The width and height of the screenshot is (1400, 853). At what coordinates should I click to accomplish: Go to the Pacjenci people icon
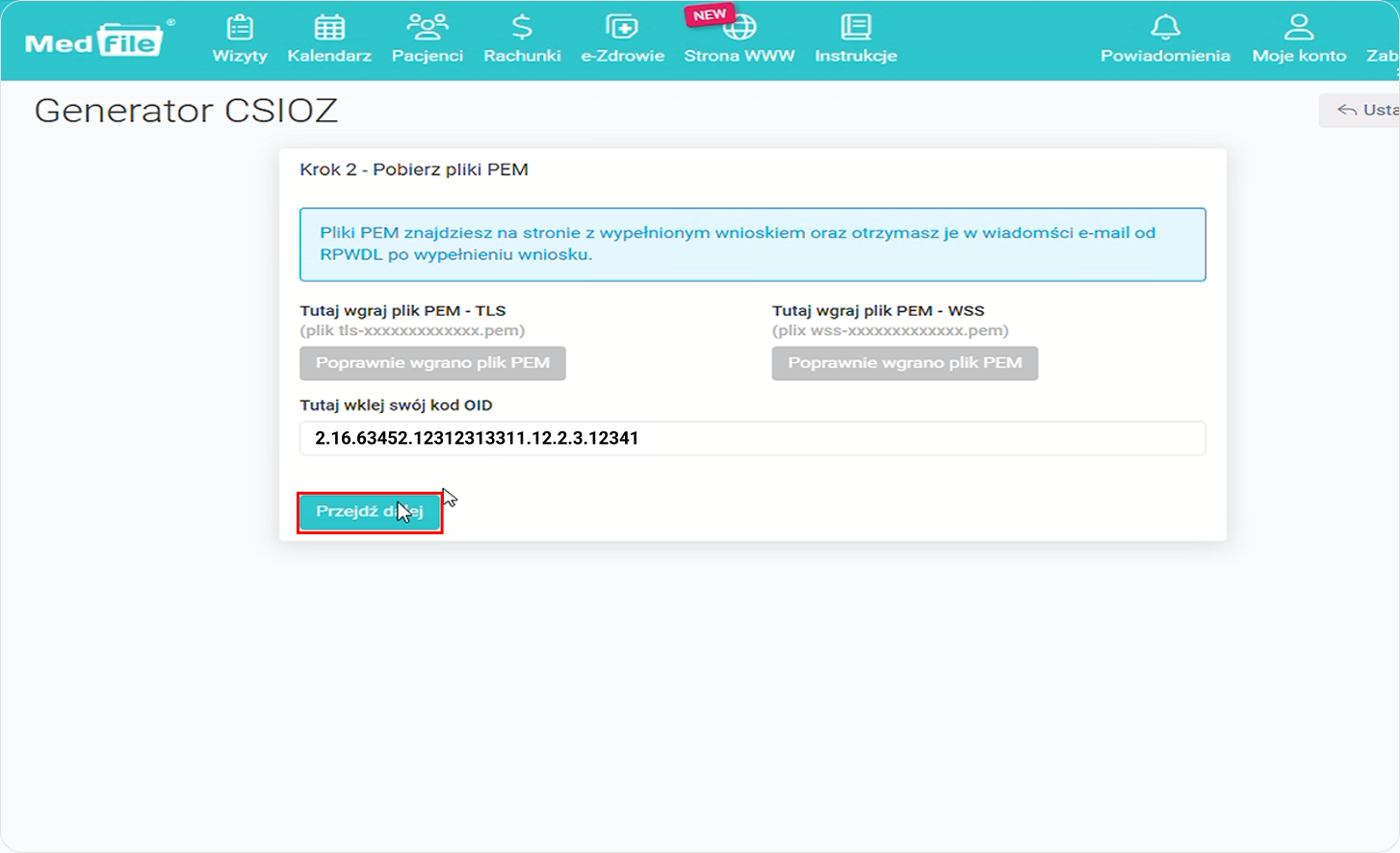(428, 28)
